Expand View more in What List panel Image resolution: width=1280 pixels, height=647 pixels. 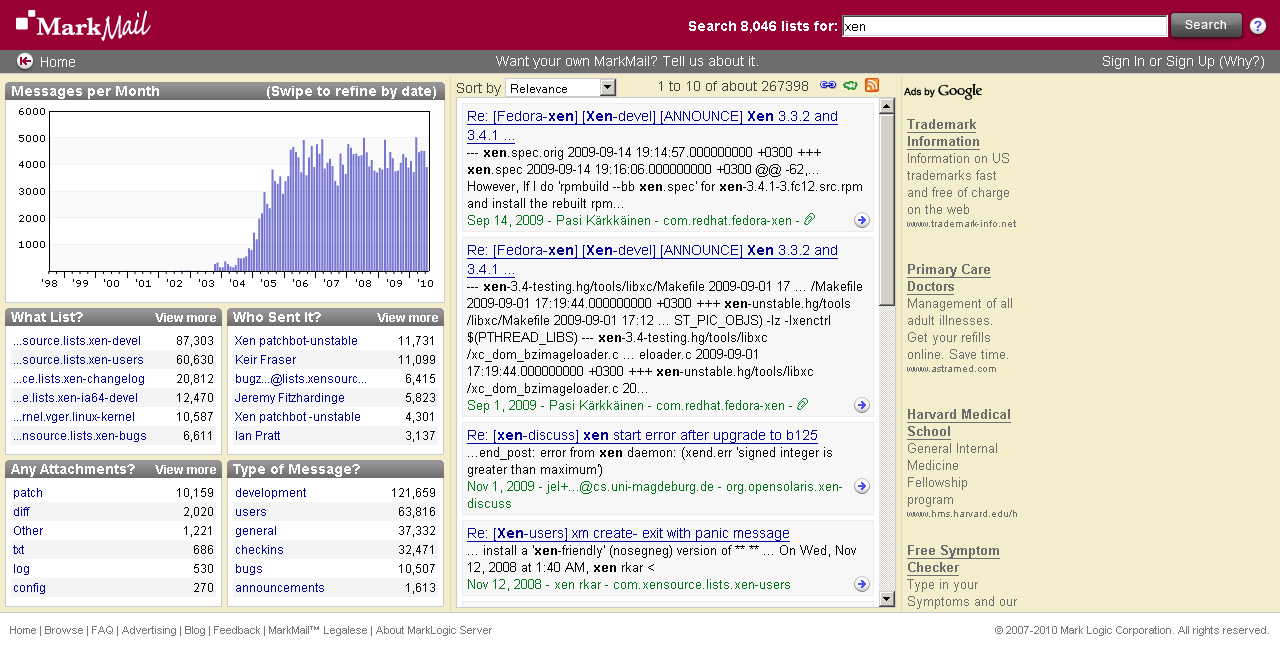click(185, 318)
